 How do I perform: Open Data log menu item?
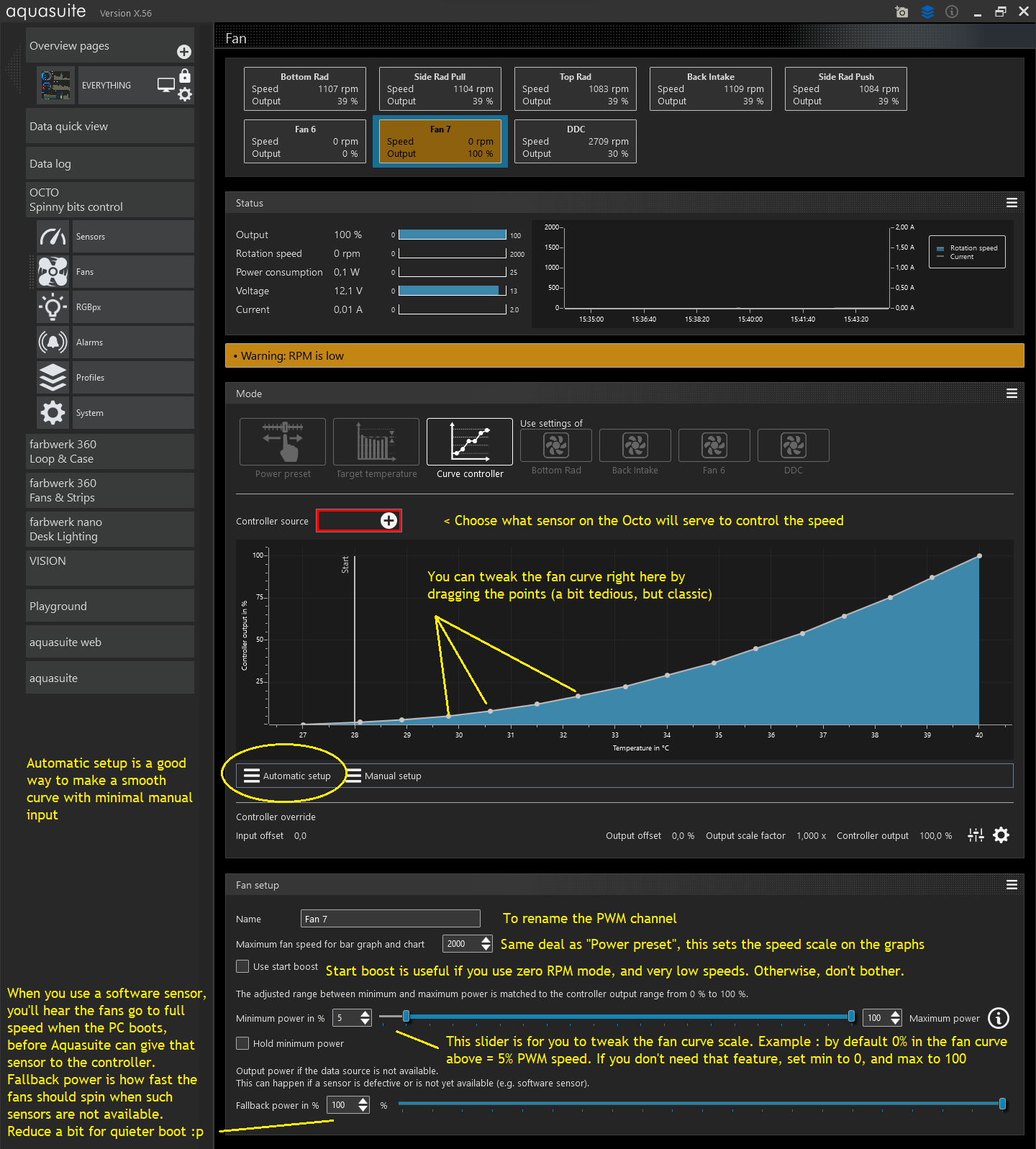click(110, 163)
